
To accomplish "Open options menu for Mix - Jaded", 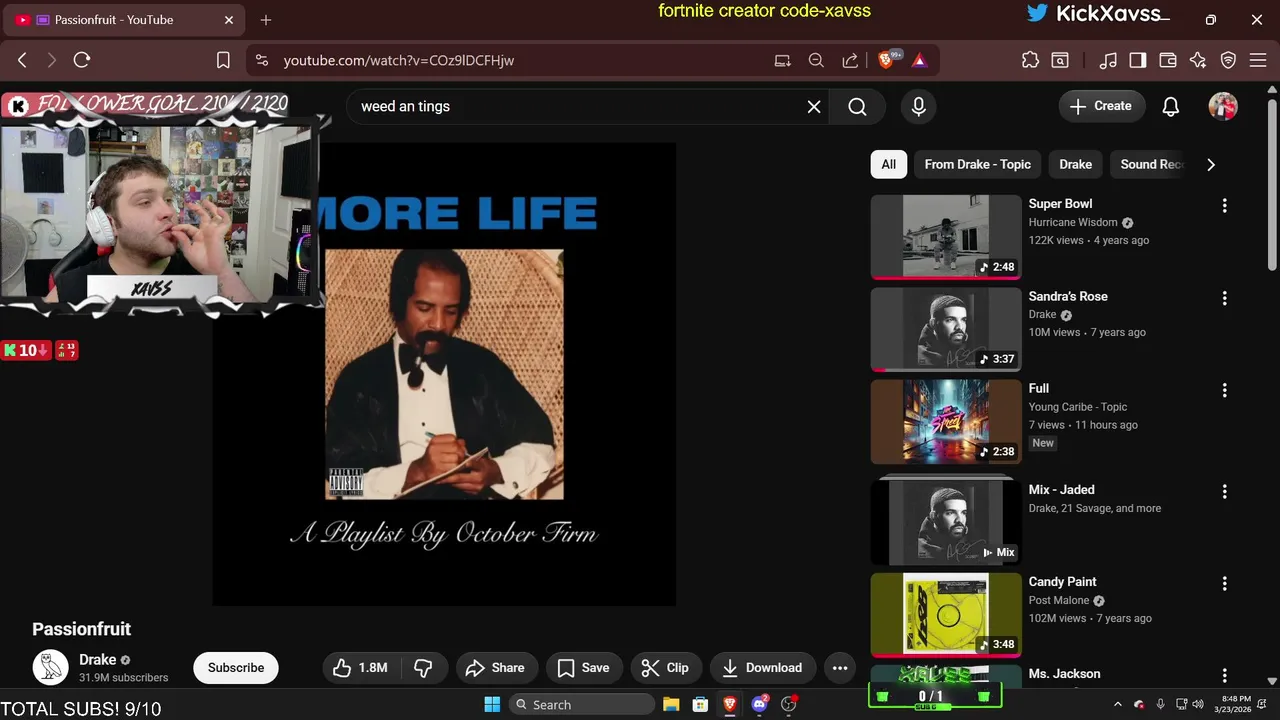I will (x=1224, y=491).
